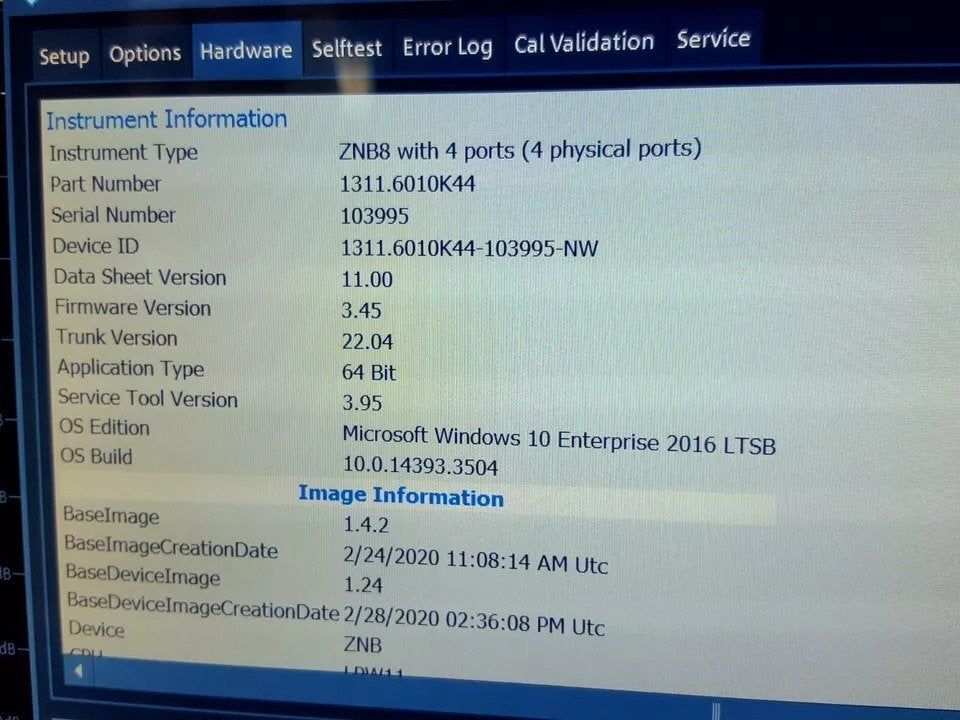Click the BaseDeviceImageCreationDate label
Image resolution: width=960 pixels, height=720 pixels.
203,606
